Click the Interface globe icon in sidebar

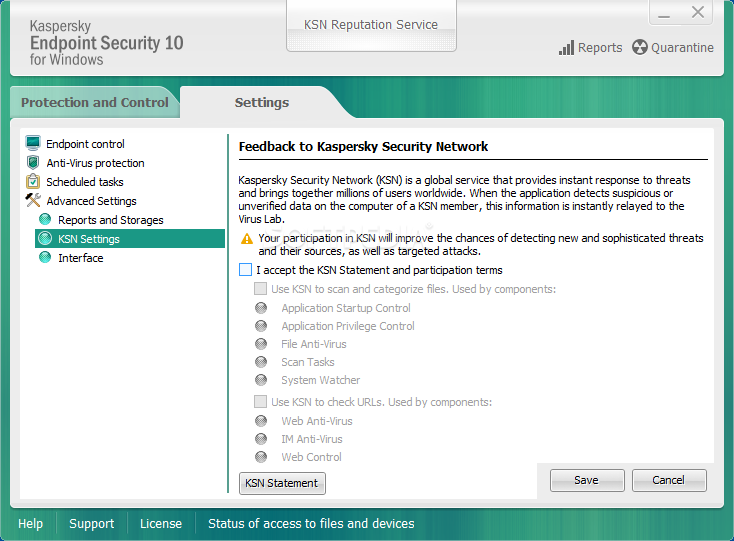pyautogui.click(x=45, y=258)
